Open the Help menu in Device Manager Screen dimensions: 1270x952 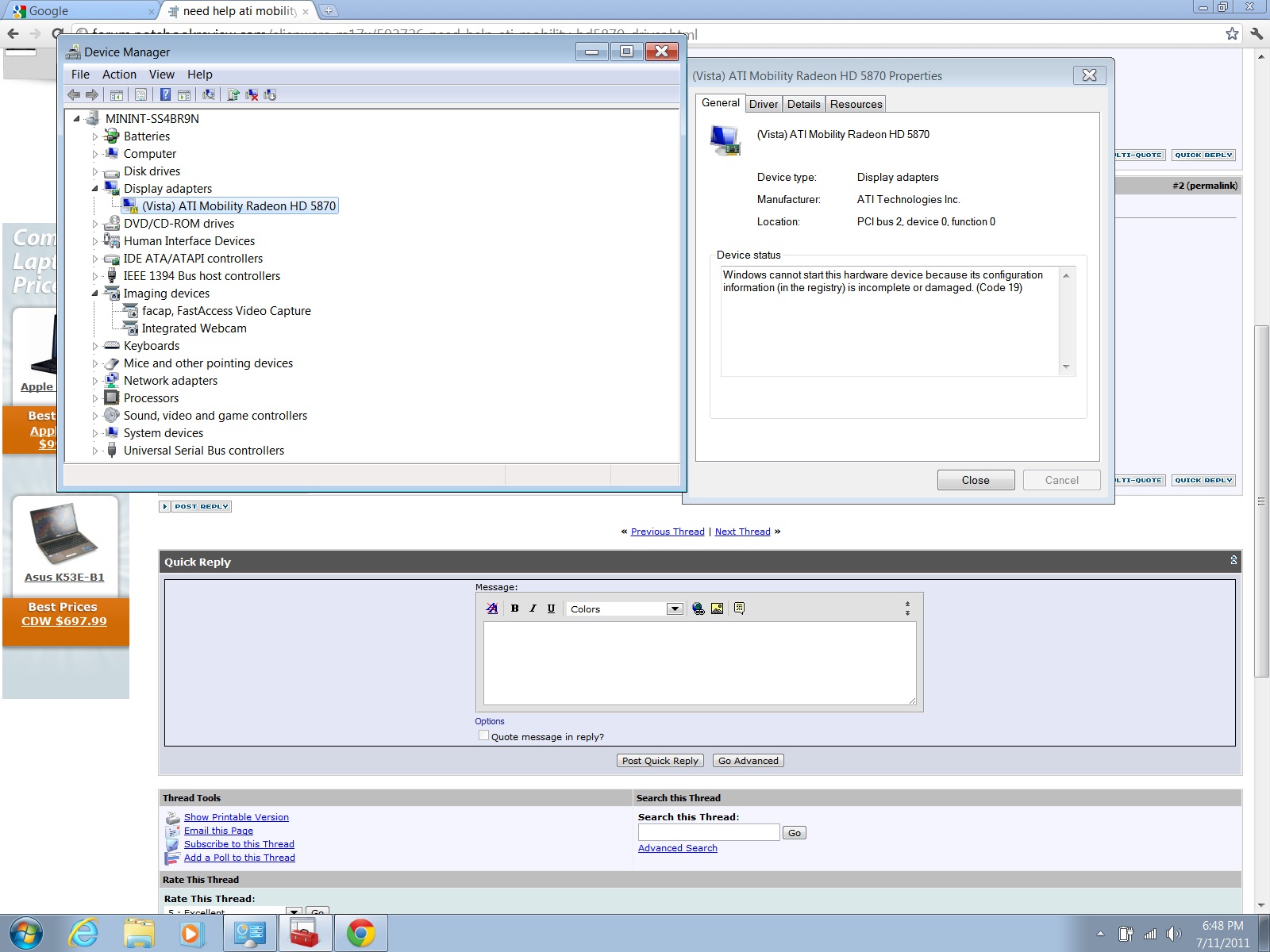click(200, 75)
